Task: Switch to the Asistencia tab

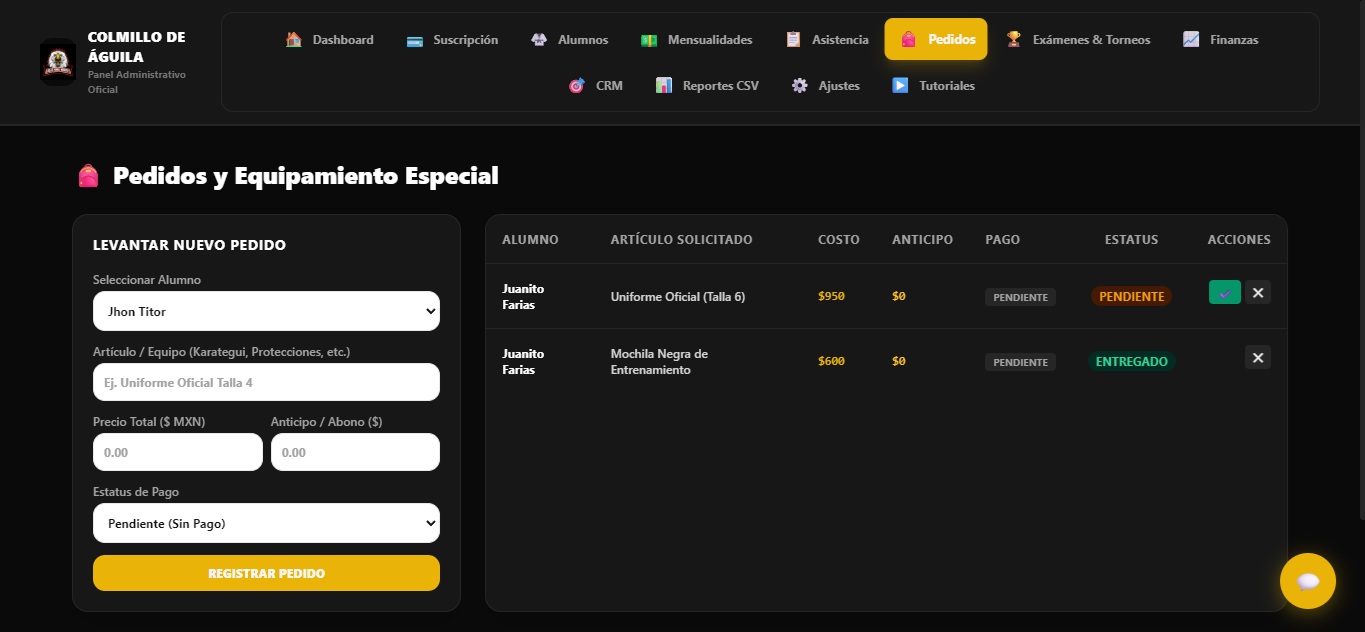Action: pyautogui.click(x=826, y=40)
